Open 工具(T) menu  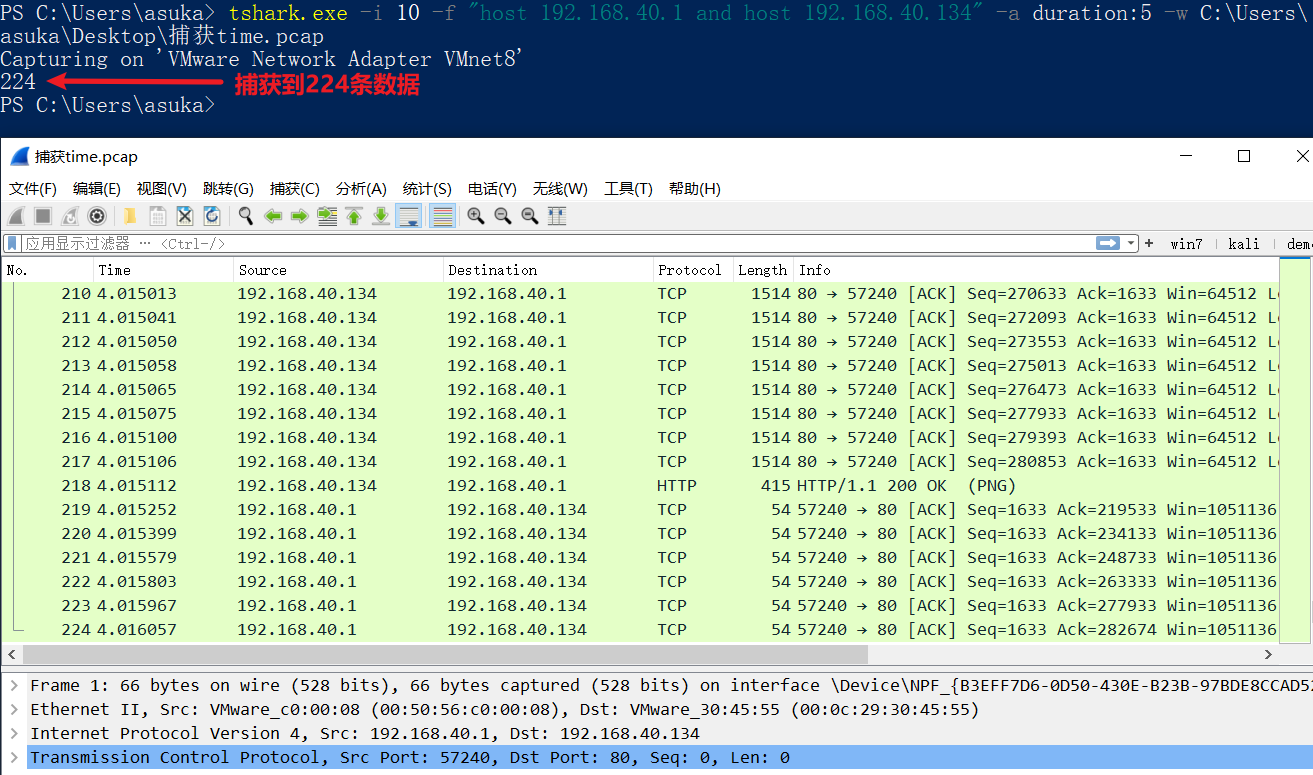coord(628,189)
